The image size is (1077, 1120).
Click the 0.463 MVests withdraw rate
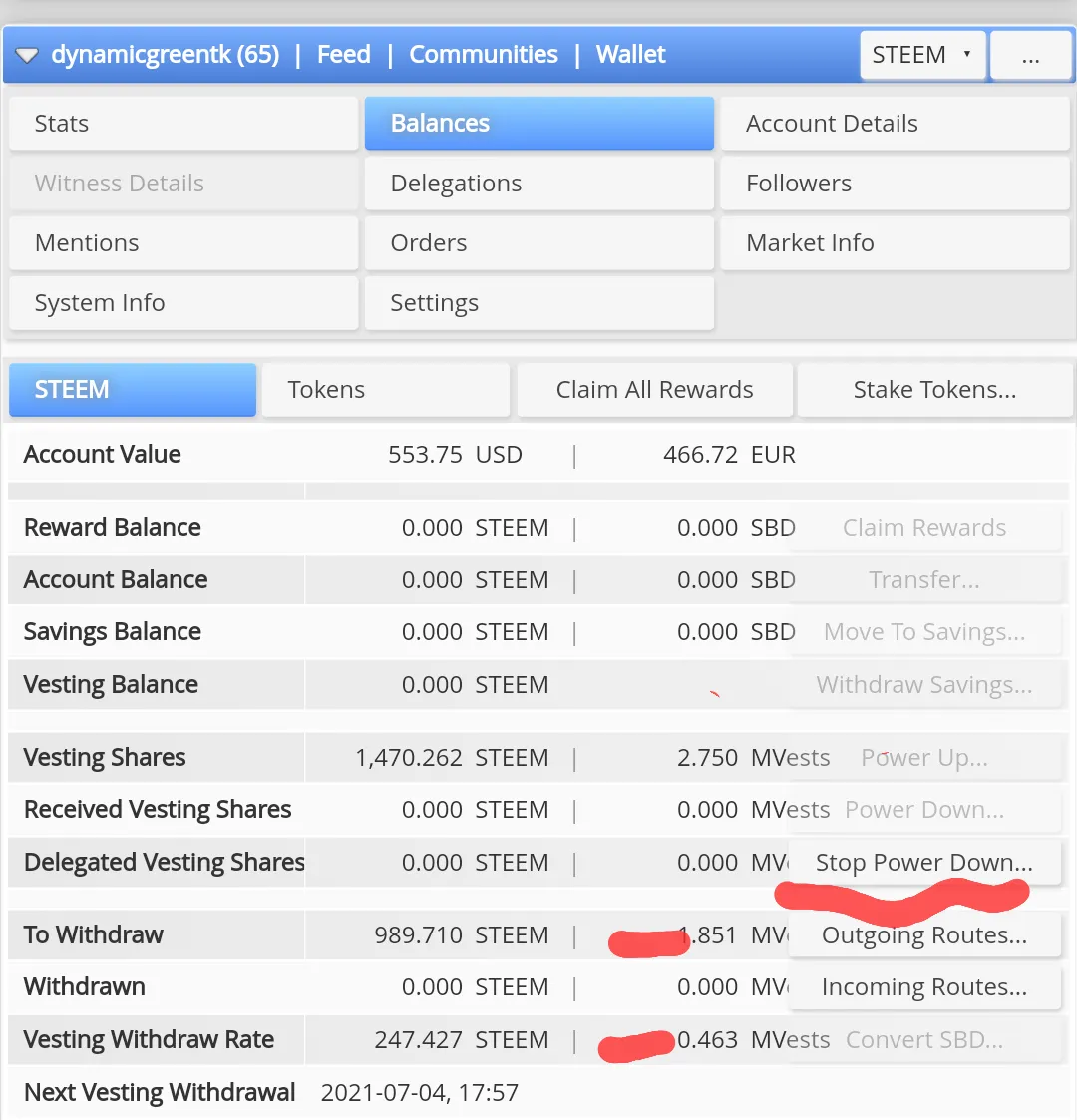pyautogui.click(x=754, y=1040)
